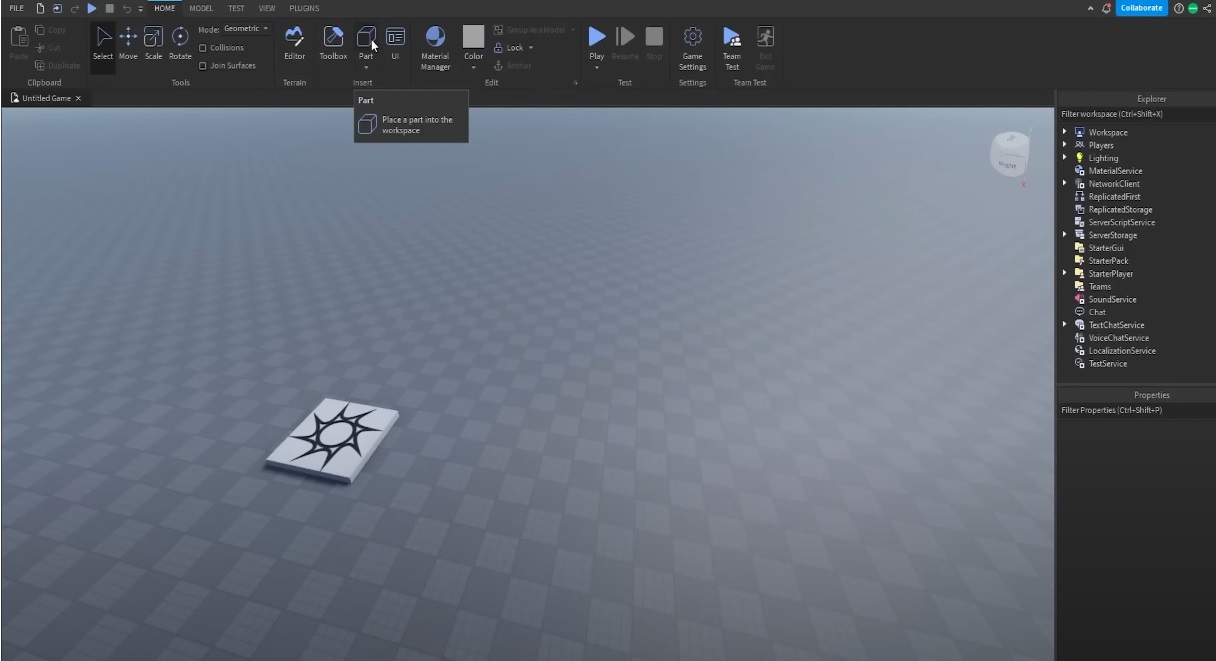This screenshot has width=1216, height=661.
Task: Open the quick access toolbar customize arrow
Action: pyautogui.click(x=141, y=8)
